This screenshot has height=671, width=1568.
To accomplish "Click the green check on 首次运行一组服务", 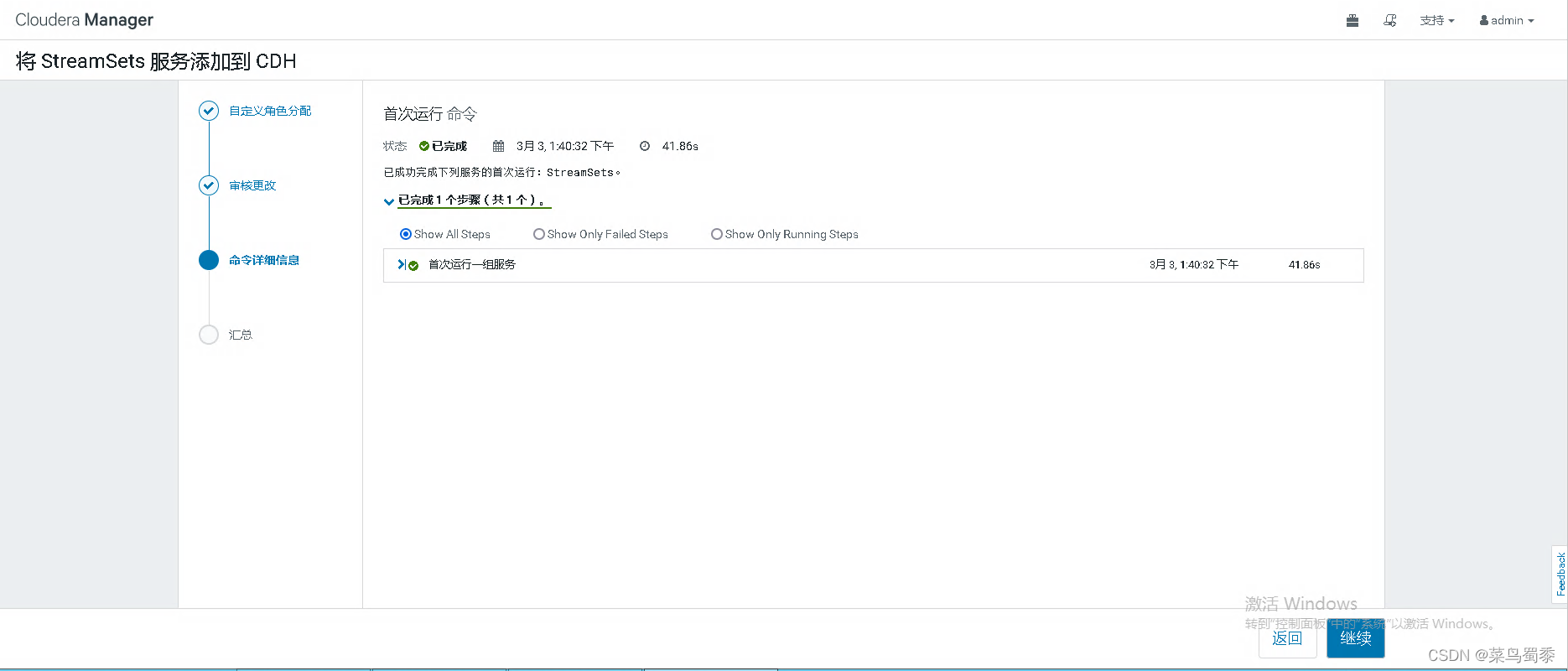I will 413,265.
